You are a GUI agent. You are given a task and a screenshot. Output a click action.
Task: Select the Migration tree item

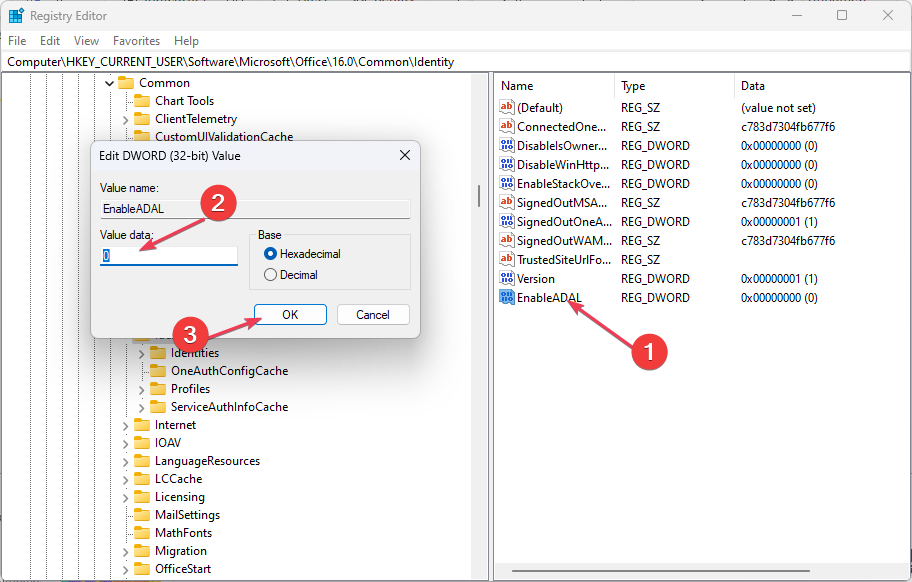(x=180, y=551)
